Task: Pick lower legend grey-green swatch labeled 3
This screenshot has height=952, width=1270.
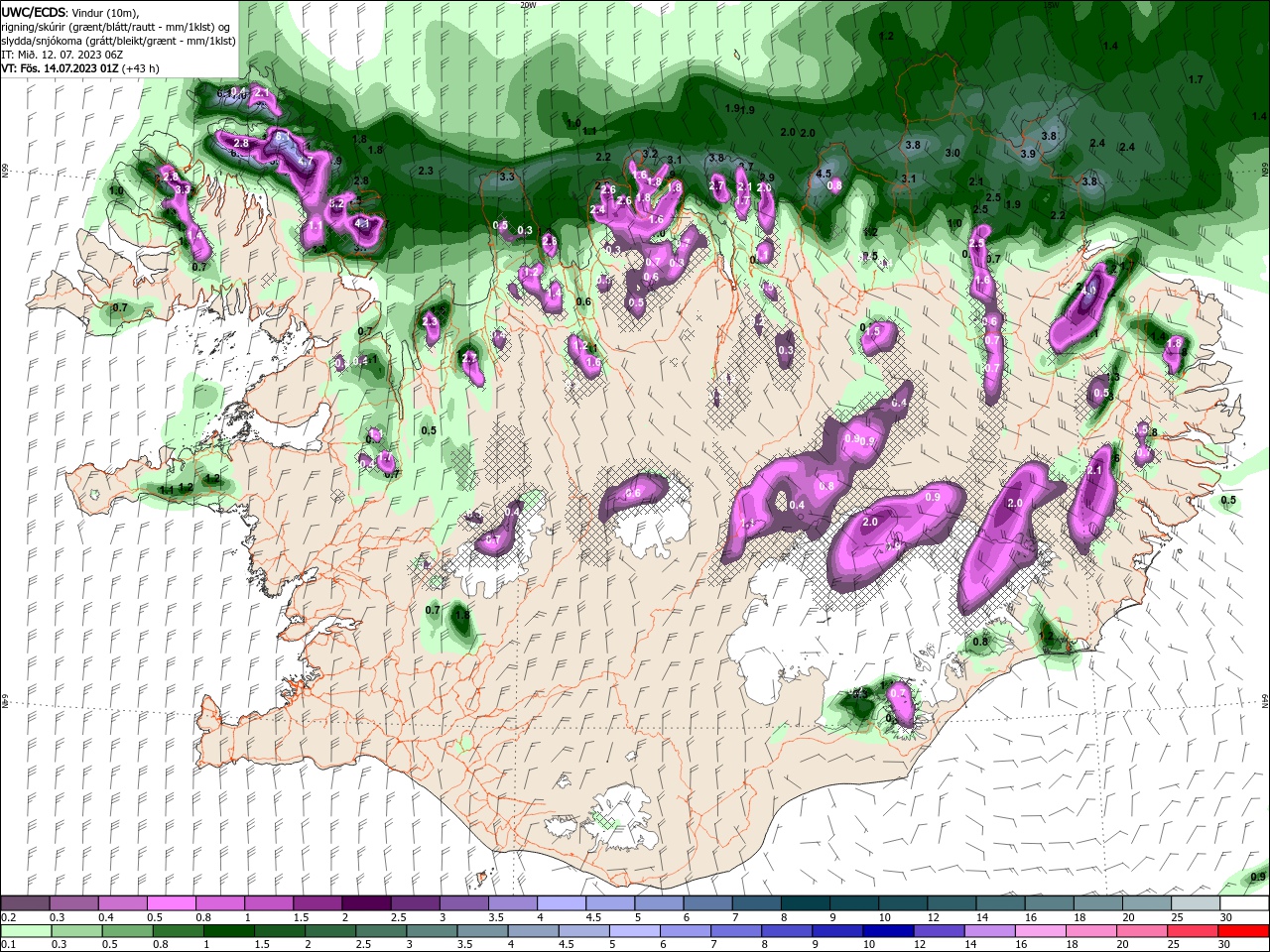Action: [x=432, y=930]
